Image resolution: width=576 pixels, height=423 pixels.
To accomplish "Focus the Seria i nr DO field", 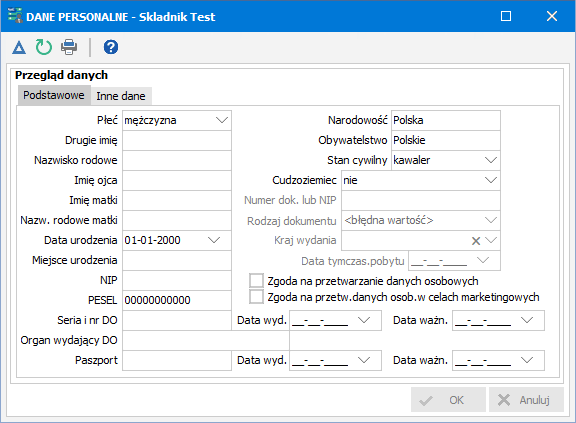I will [177, 321].
